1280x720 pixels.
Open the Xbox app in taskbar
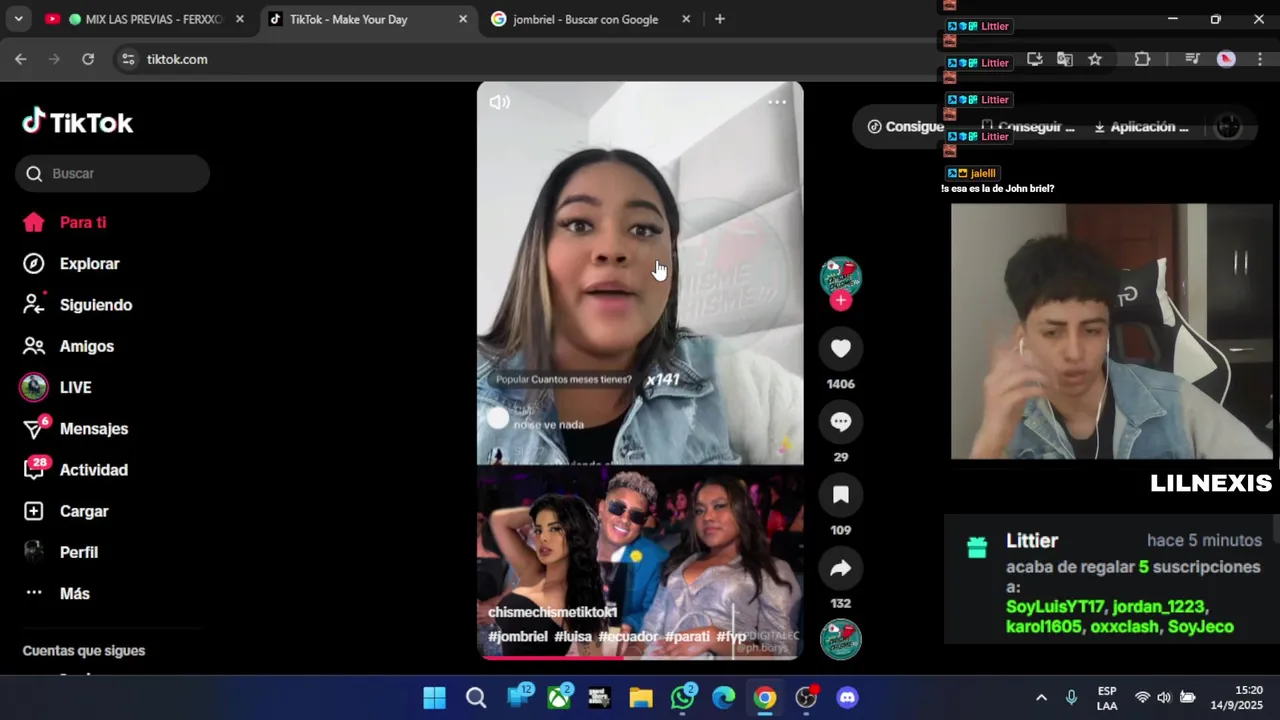click(x=559, y=698)
